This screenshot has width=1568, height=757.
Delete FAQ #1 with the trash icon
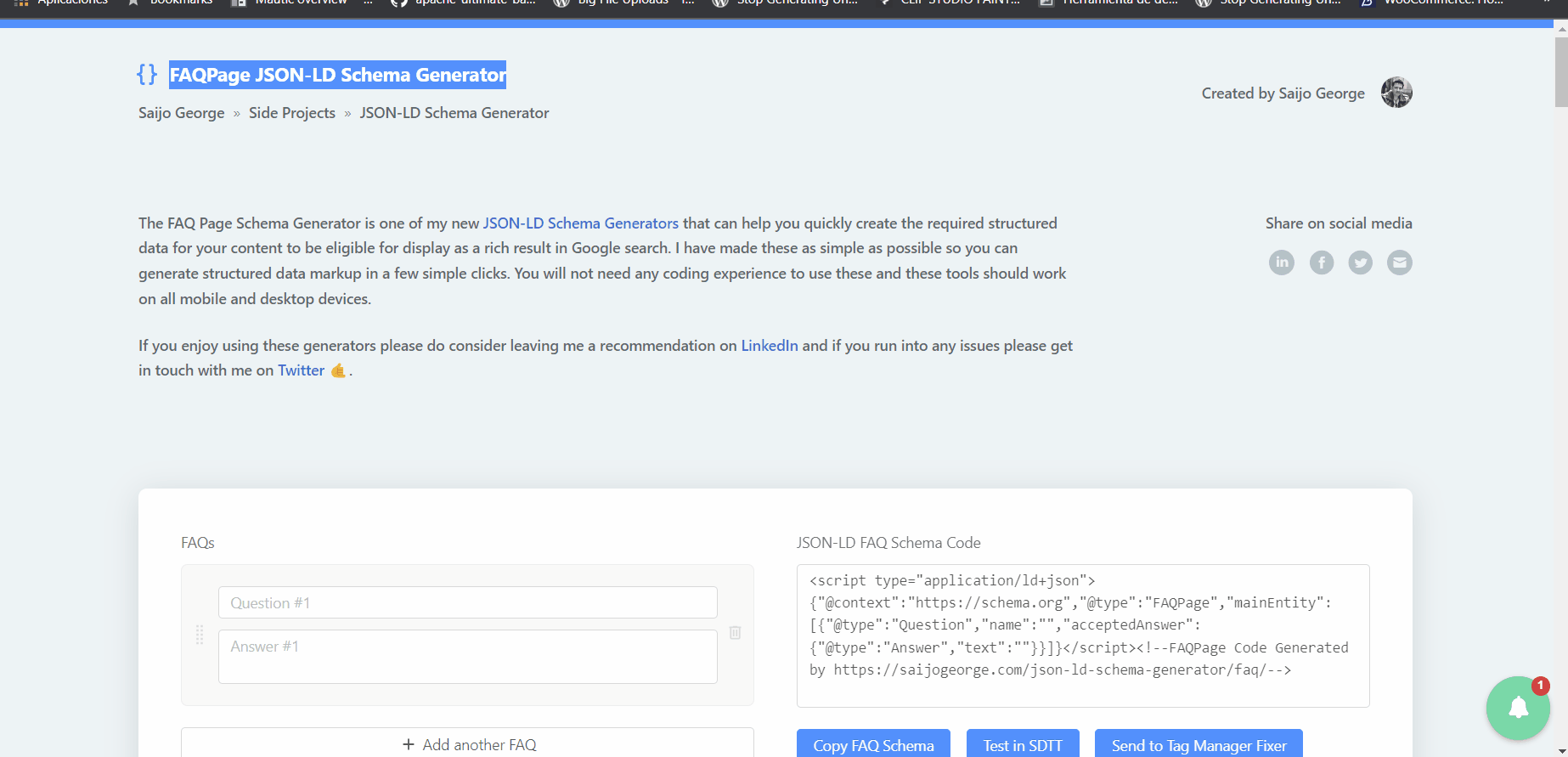click(x=735, y=633)
